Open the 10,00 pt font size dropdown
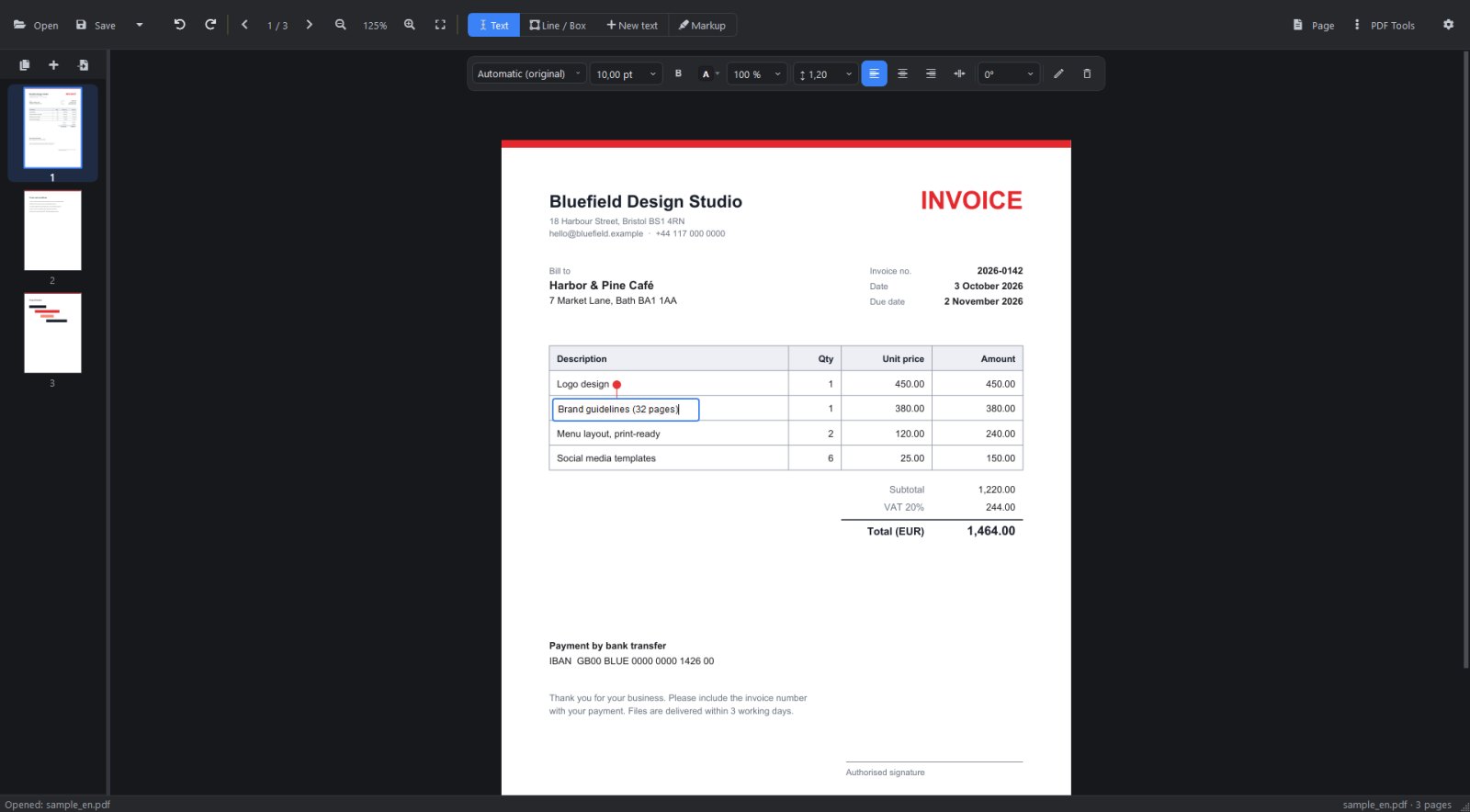 point(627,73)
